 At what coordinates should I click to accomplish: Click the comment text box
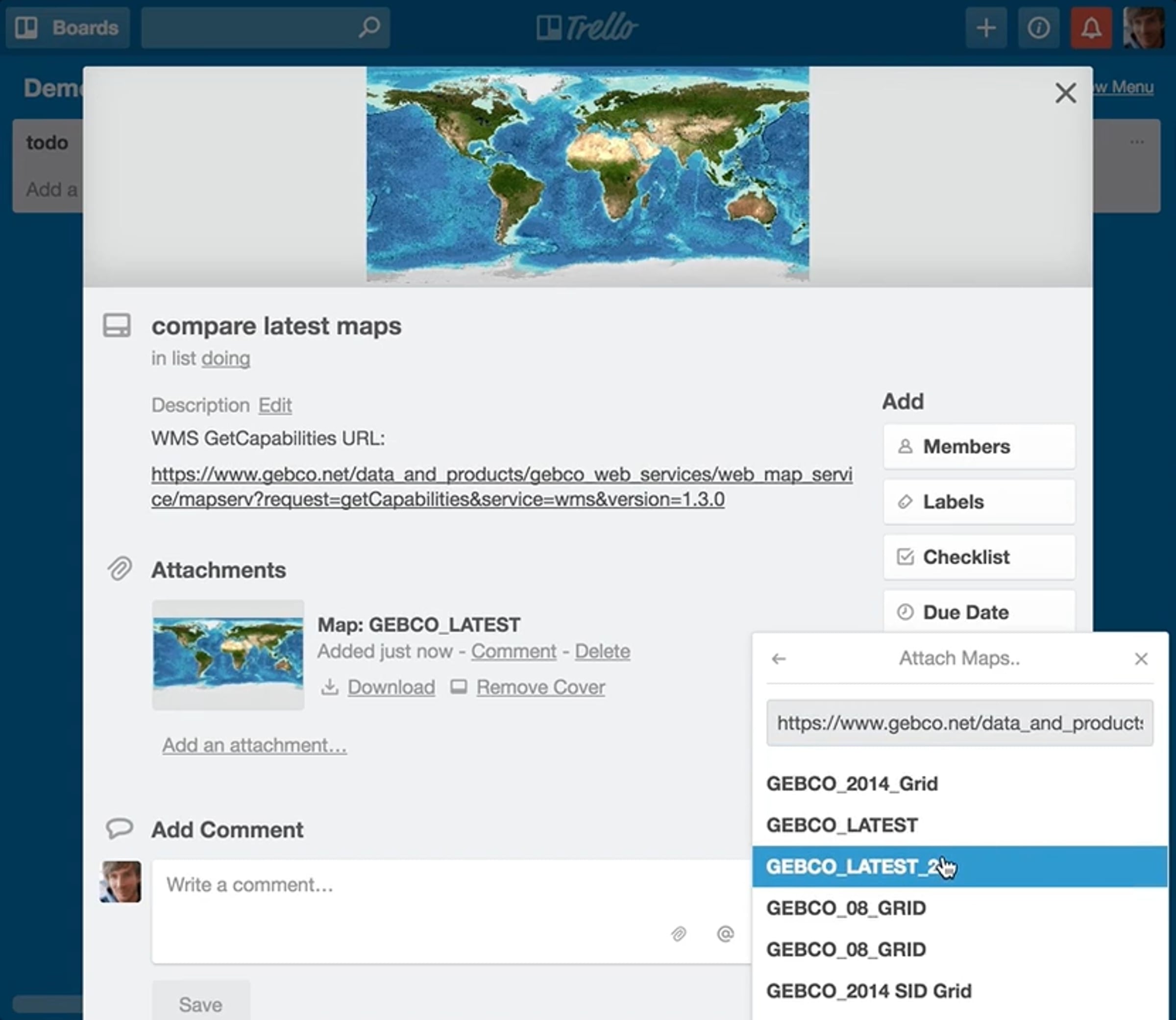click(451, 912)
